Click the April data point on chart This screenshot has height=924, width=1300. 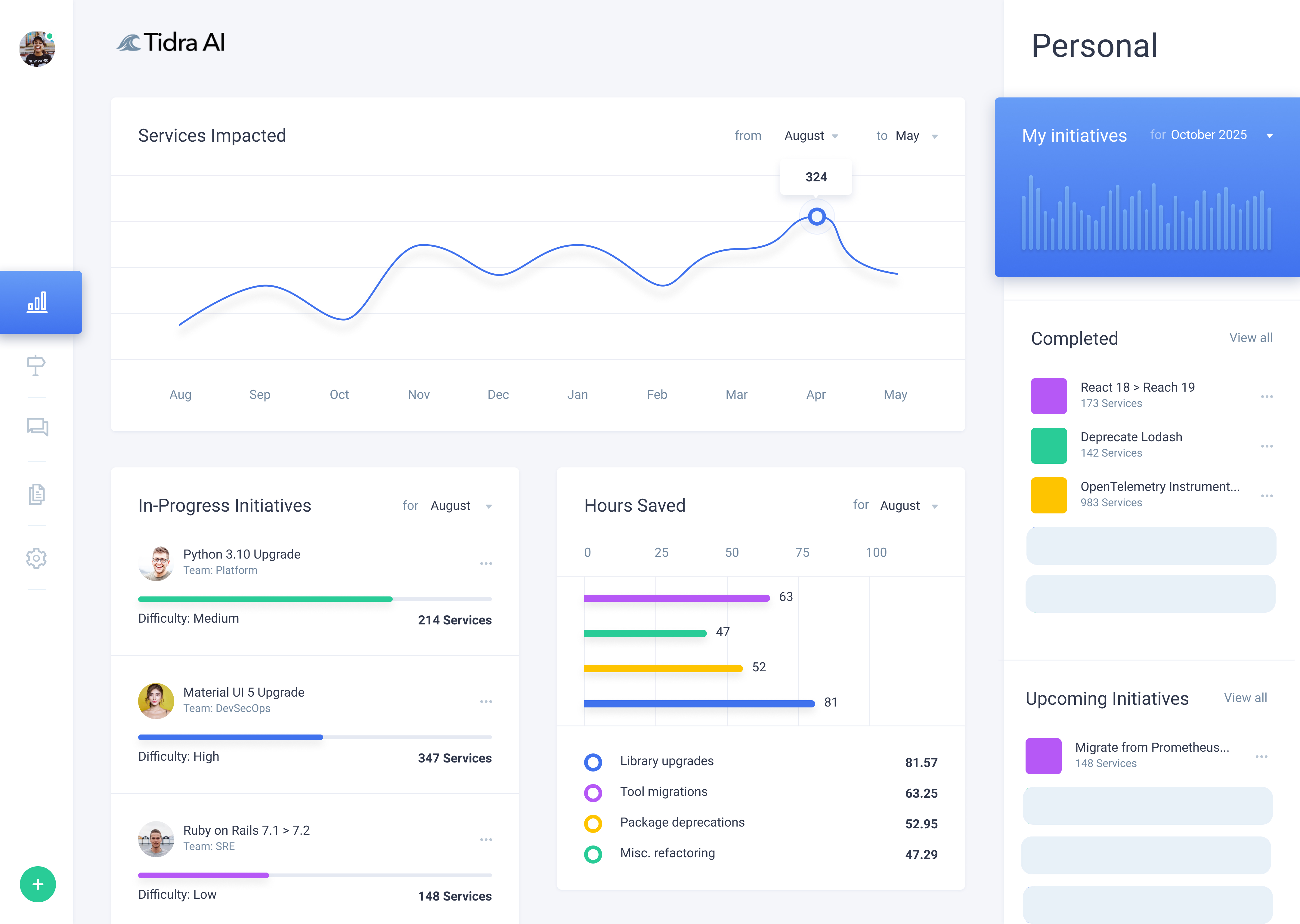point(816,217)
